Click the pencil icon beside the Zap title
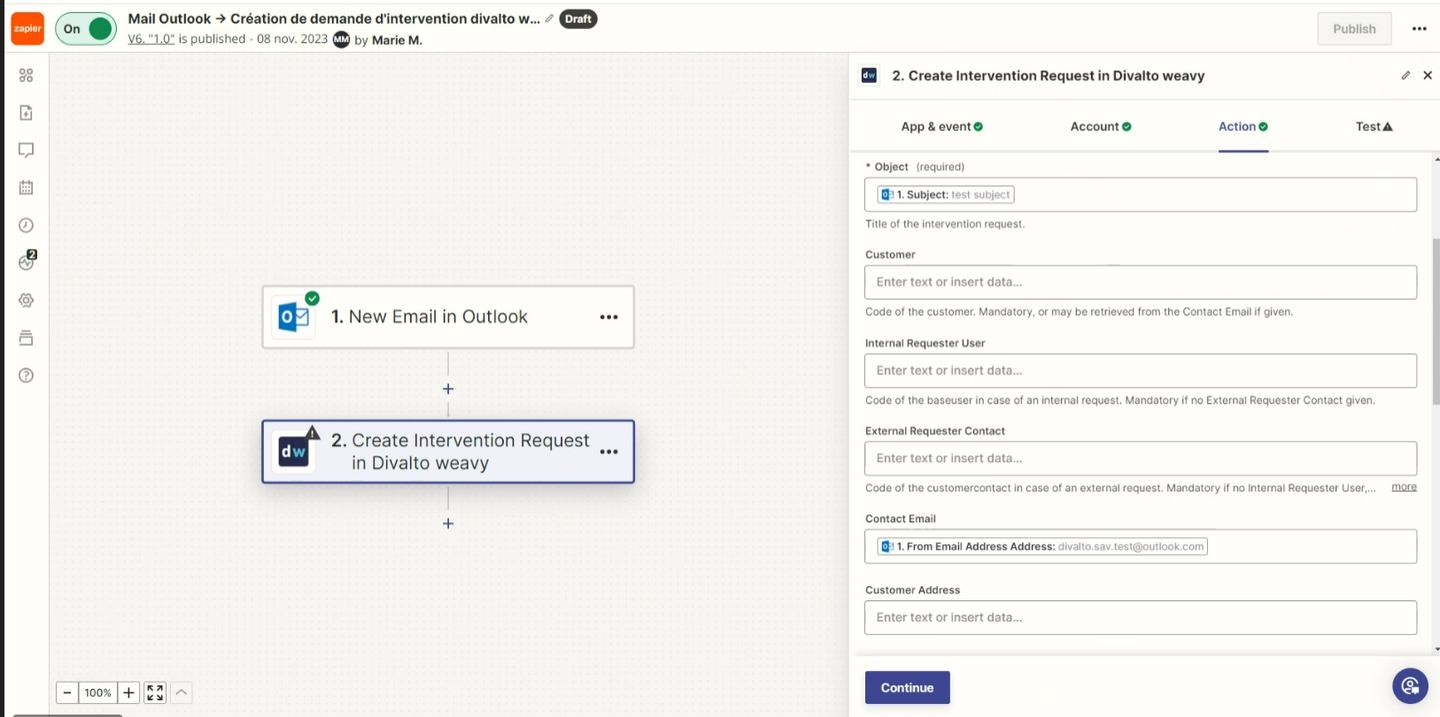 tap(549, 19)
